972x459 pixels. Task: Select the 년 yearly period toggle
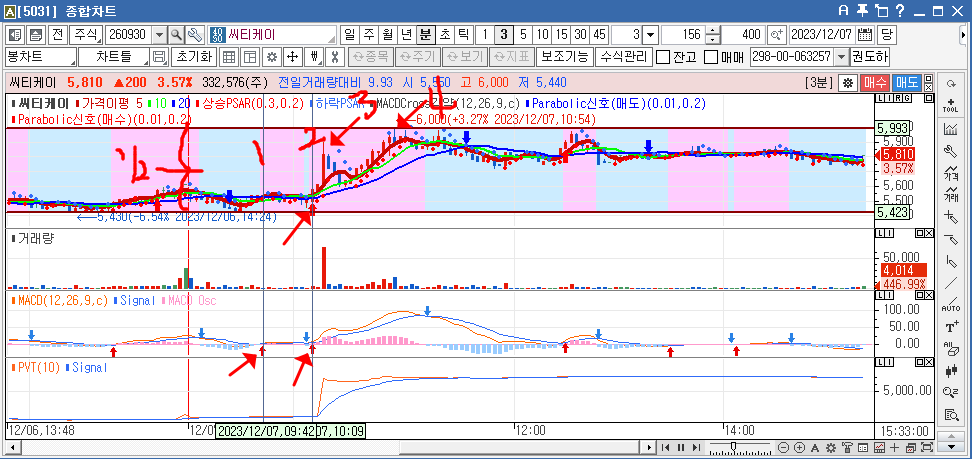(x=406, y=34)
